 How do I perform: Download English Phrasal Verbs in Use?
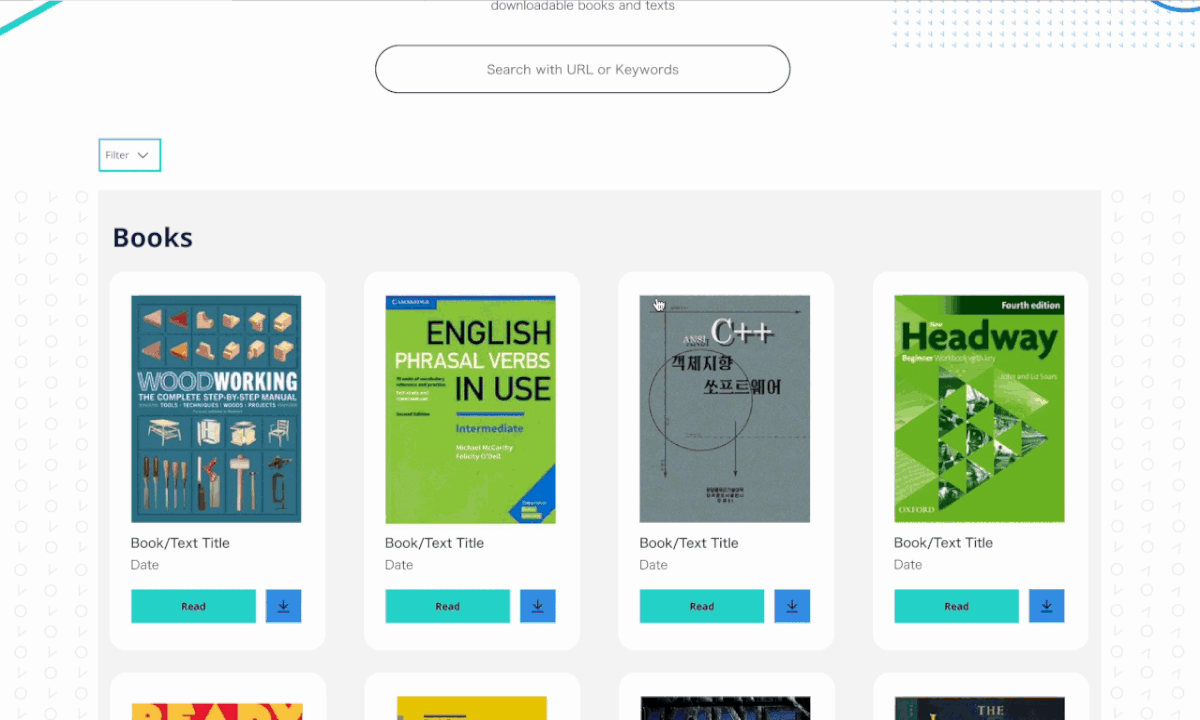point(537,606)
